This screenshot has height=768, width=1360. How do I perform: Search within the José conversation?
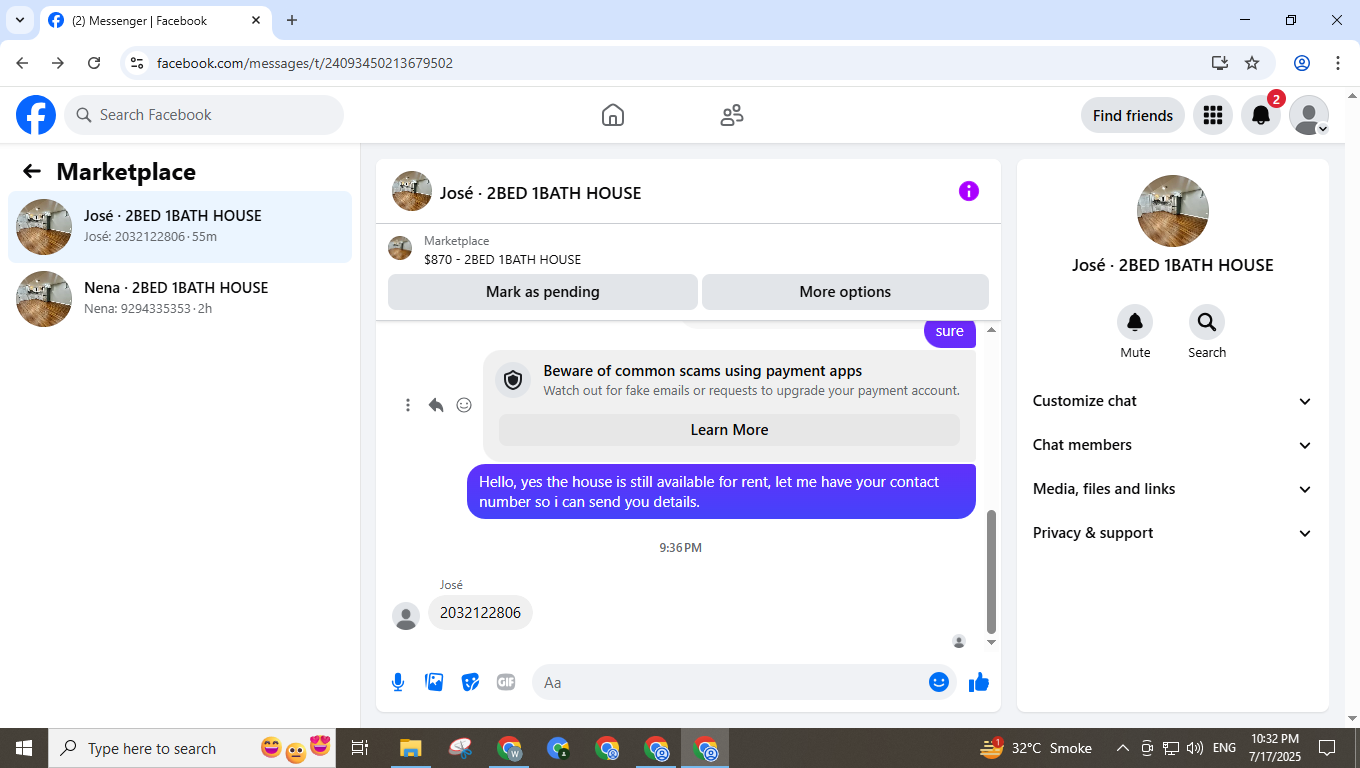coord(1207,322)
